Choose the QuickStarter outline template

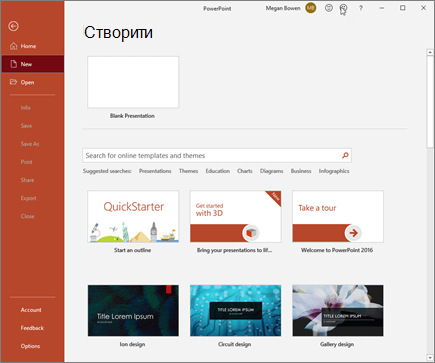(x=133, y=216)
